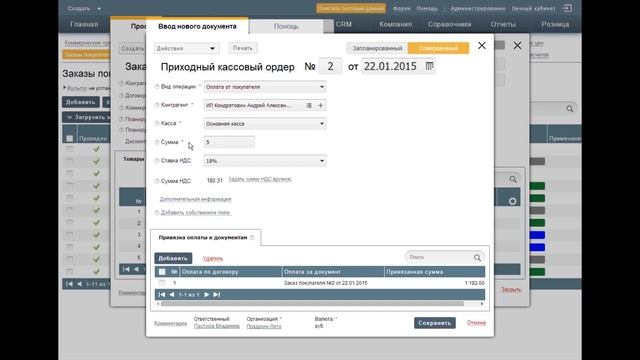Click help icon beside Сумма НДС label
The width and height of the screenshot is (640, 360).
point(157,181)
